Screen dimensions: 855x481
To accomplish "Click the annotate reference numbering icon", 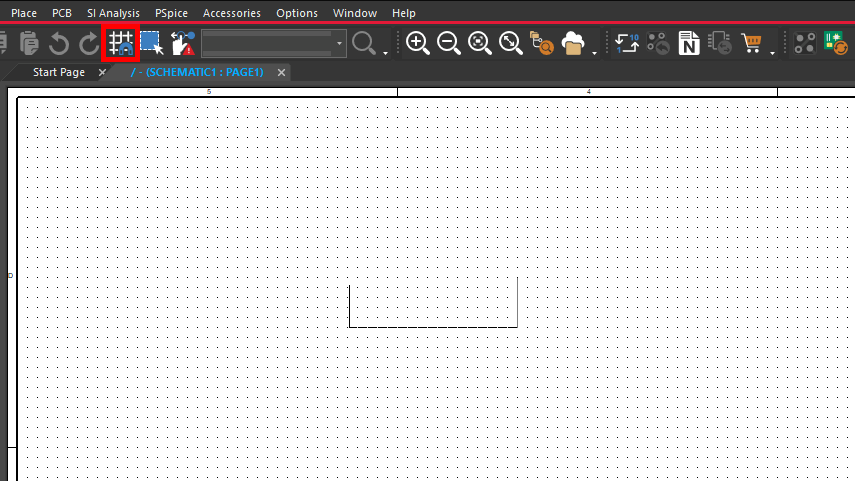I will click(x=626, y=43).
